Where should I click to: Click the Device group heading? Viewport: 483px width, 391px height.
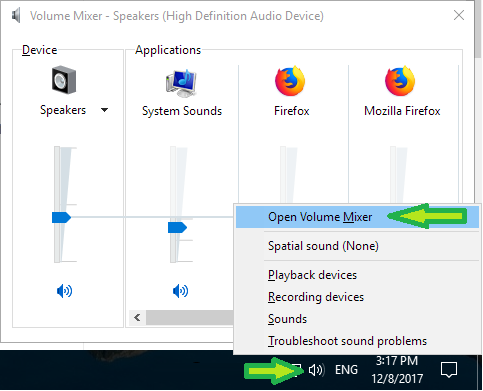click(x=39, y=50)
